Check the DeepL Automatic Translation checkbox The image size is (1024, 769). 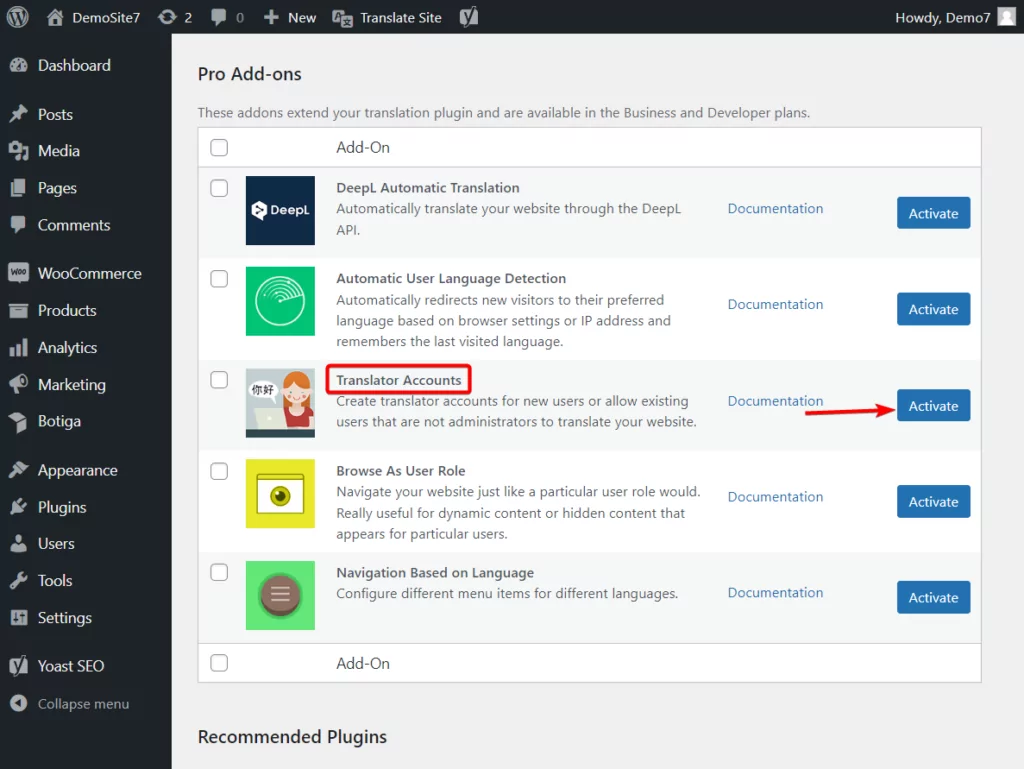tap(219, 188)
